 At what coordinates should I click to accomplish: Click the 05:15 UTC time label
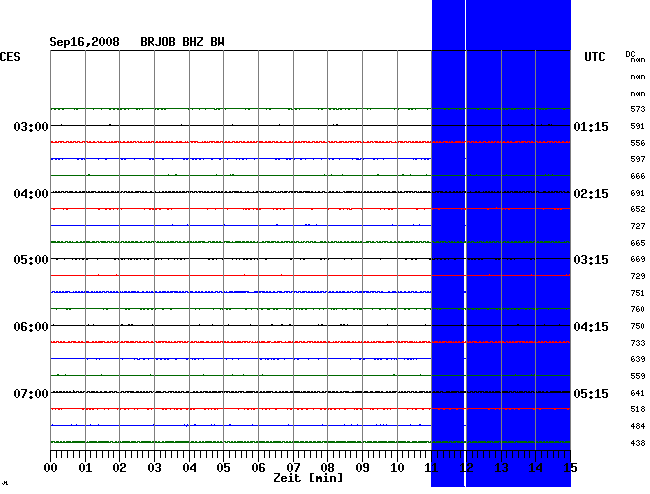[x=591, y=393]
